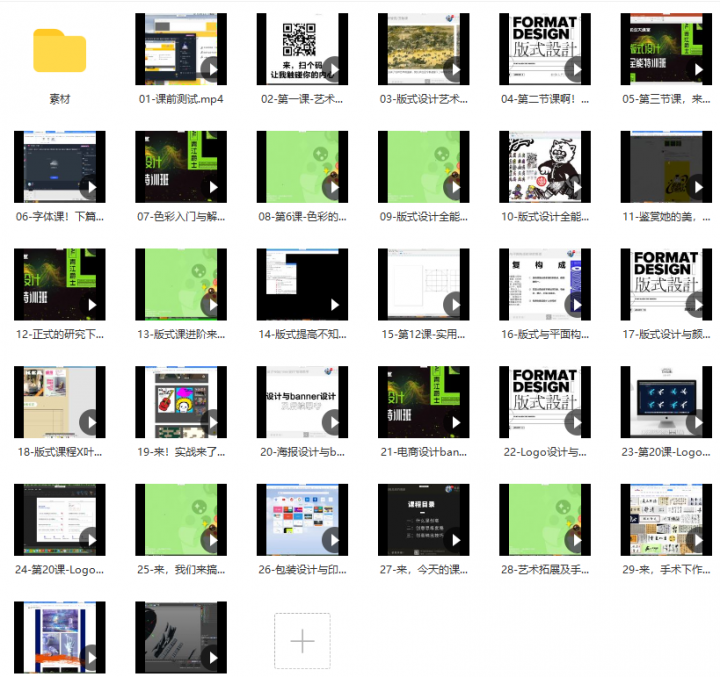The height and width of the screenshot is (677, 720).
Task: Play video 01-课前测试.mp4
Action: 181,49
